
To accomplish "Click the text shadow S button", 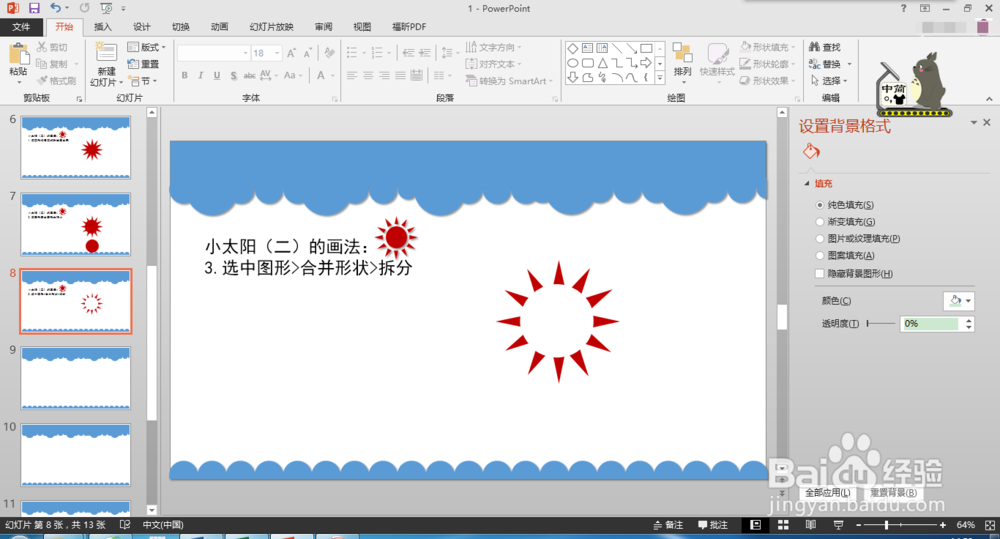I will [233, 75].
